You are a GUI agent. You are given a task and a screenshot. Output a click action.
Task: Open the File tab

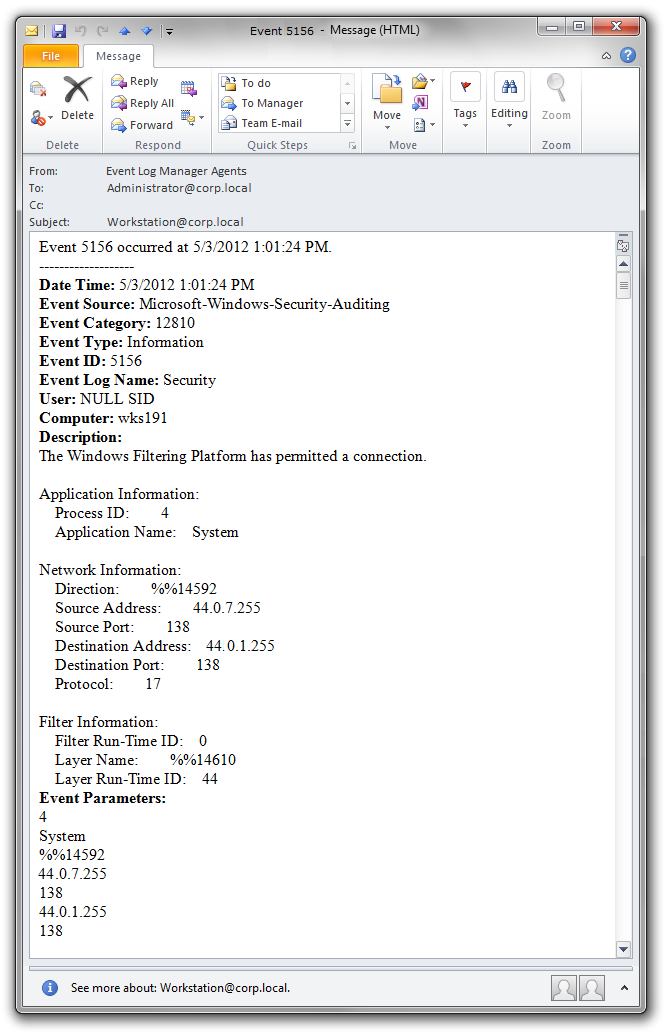click(51, 56)
